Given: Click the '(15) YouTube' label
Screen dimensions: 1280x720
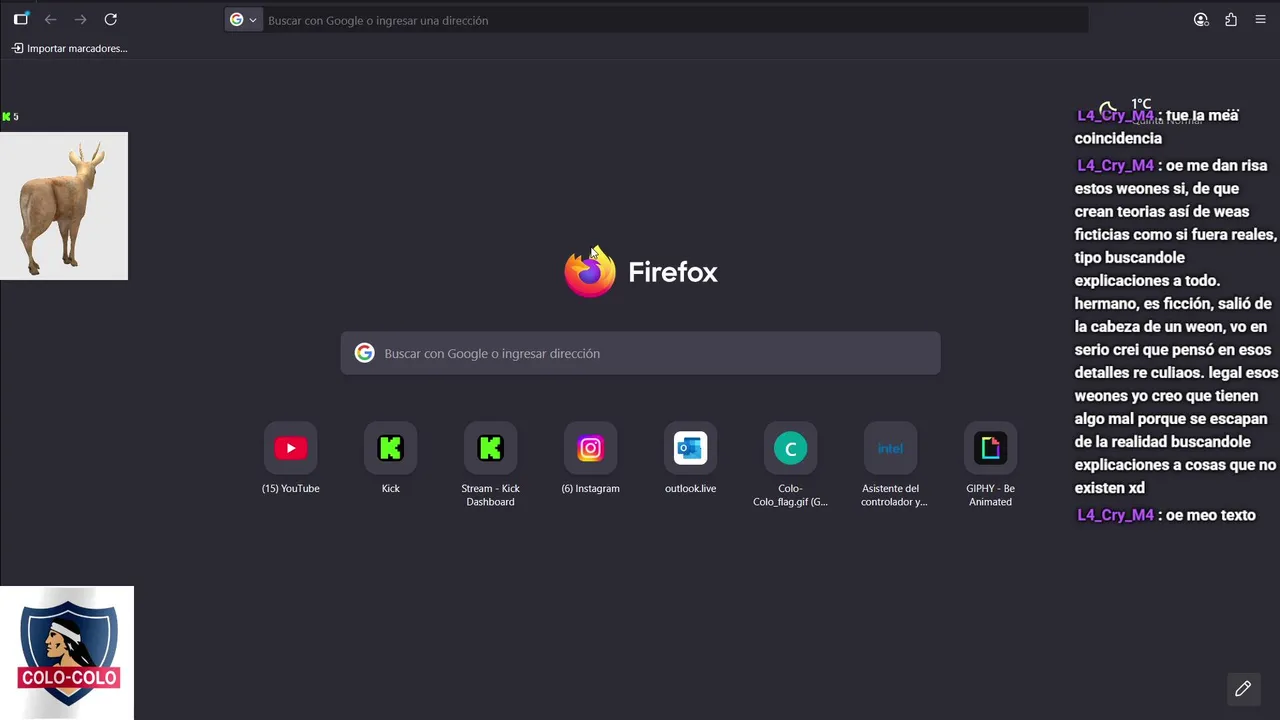Looking at the screenshot, I should click(291, 489).
